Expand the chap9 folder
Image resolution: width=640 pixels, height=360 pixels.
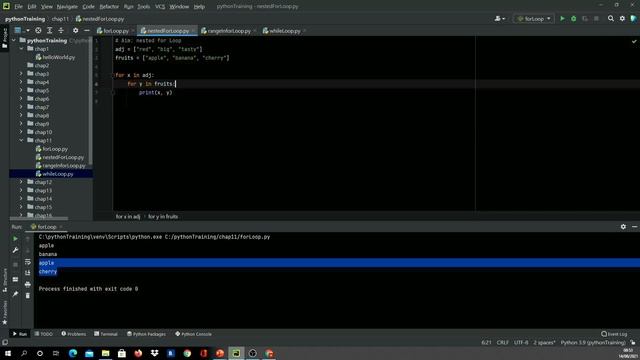click(21, 124)
